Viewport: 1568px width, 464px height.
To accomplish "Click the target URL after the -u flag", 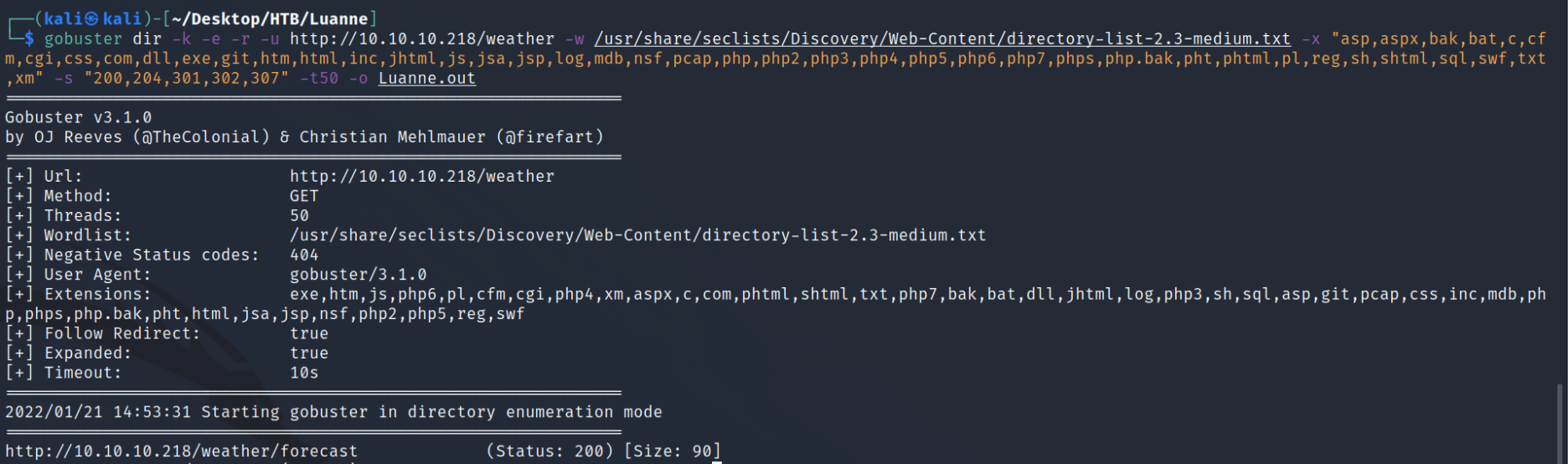I will point(421,39).
